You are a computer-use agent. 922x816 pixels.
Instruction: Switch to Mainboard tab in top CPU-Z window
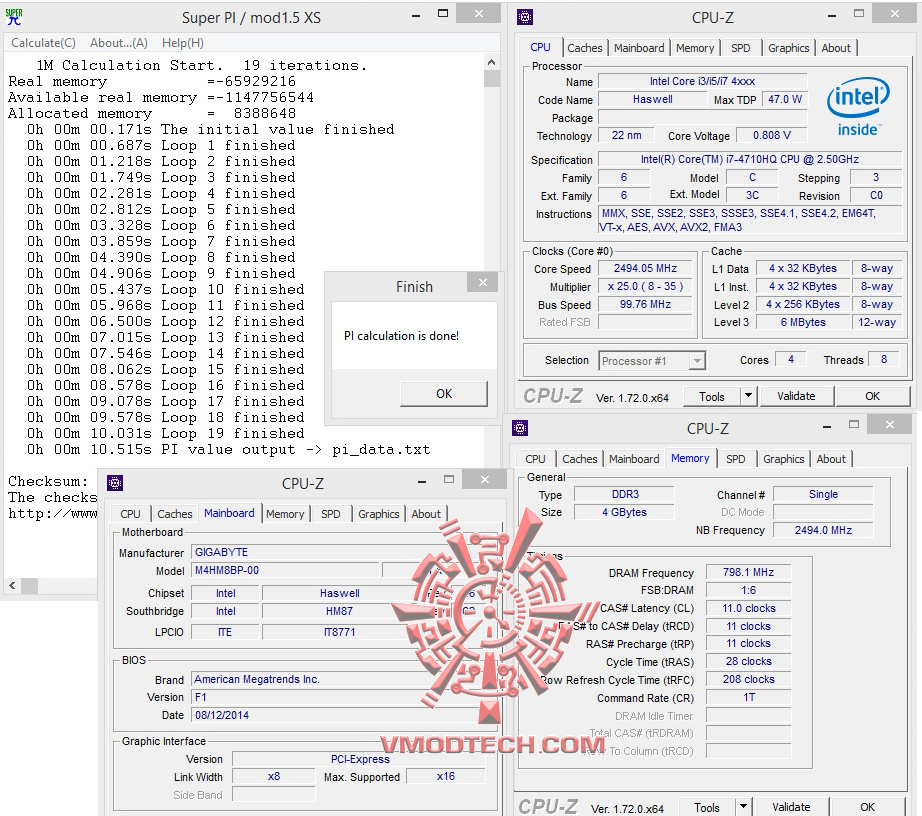coord(639,48)
